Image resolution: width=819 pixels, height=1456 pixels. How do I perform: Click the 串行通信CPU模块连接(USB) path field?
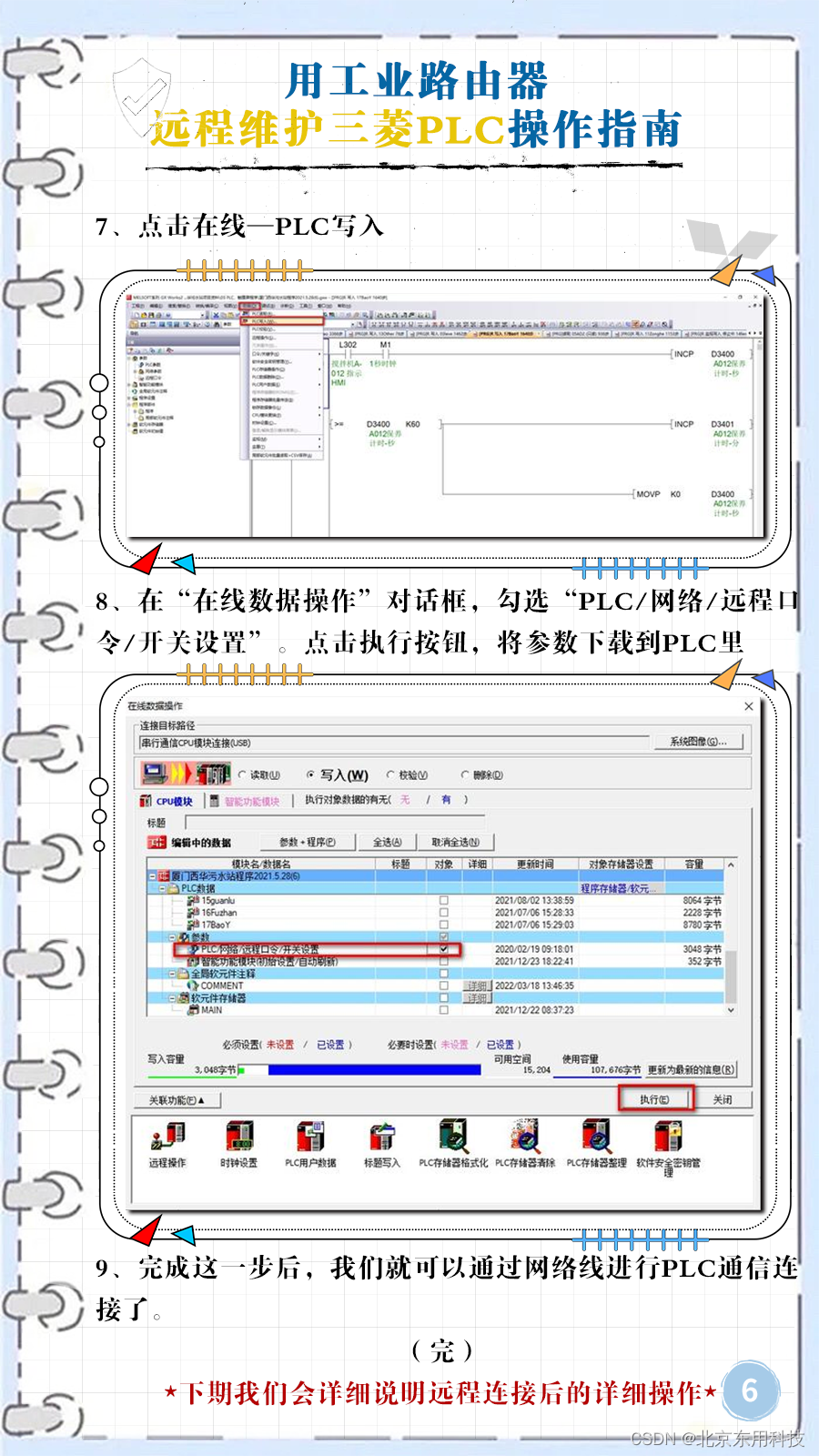[394, 743]
